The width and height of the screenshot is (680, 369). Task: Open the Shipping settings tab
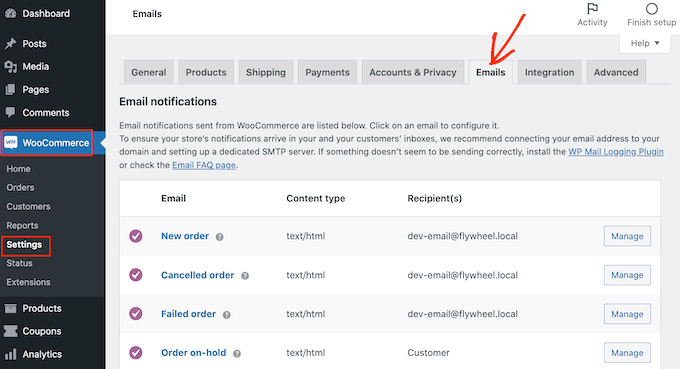click(266, 72)
